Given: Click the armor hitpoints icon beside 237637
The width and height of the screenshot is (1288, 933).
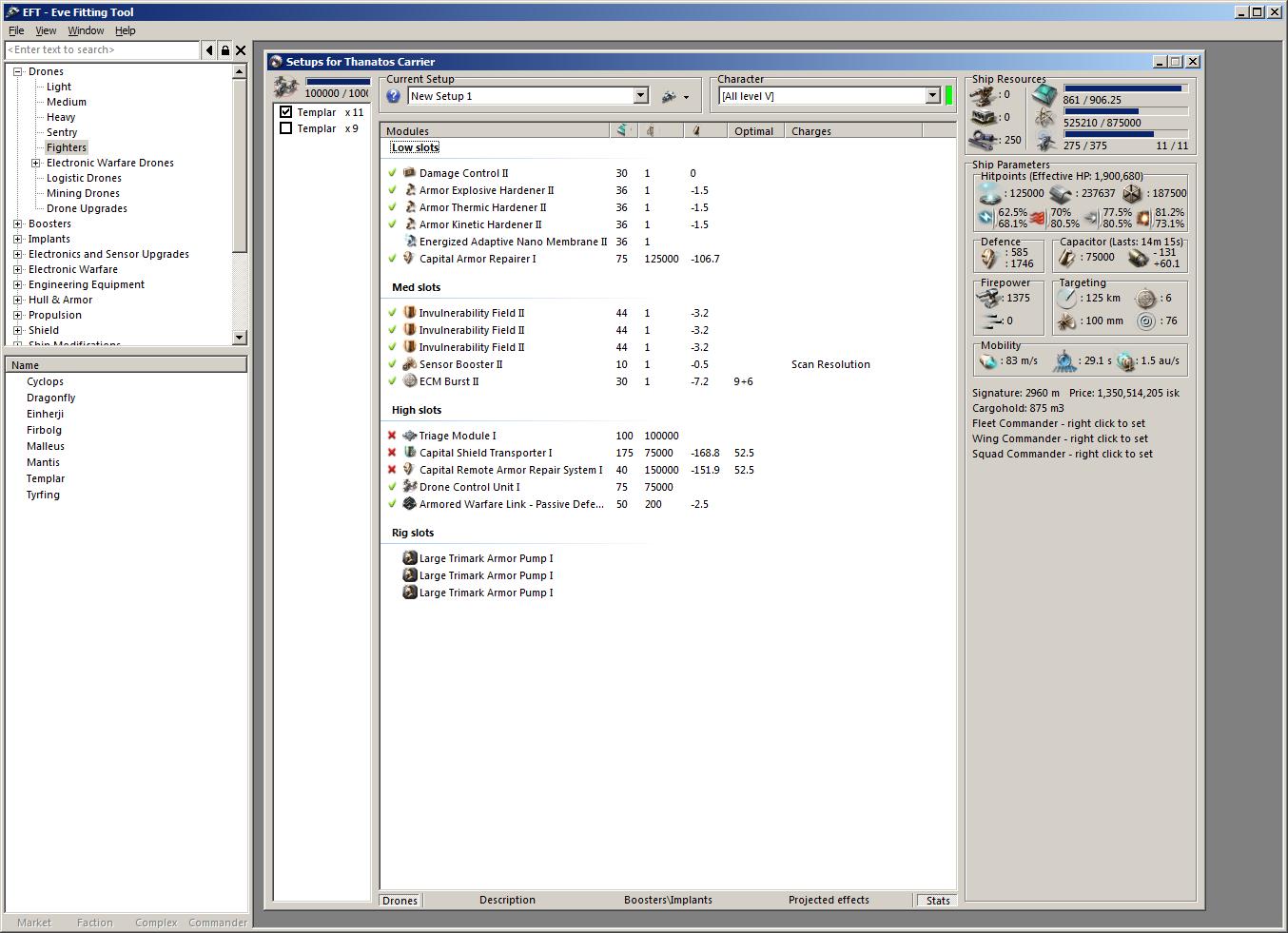Looking at the screenshot, I should tap(1061, 193).
